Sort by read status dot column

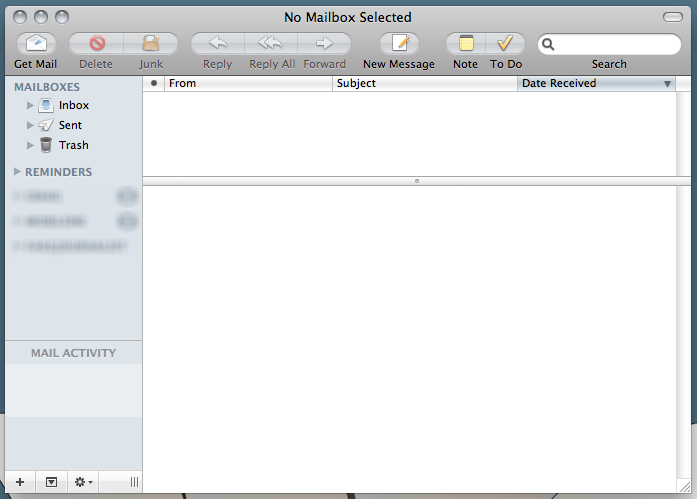tap(154, 84)
